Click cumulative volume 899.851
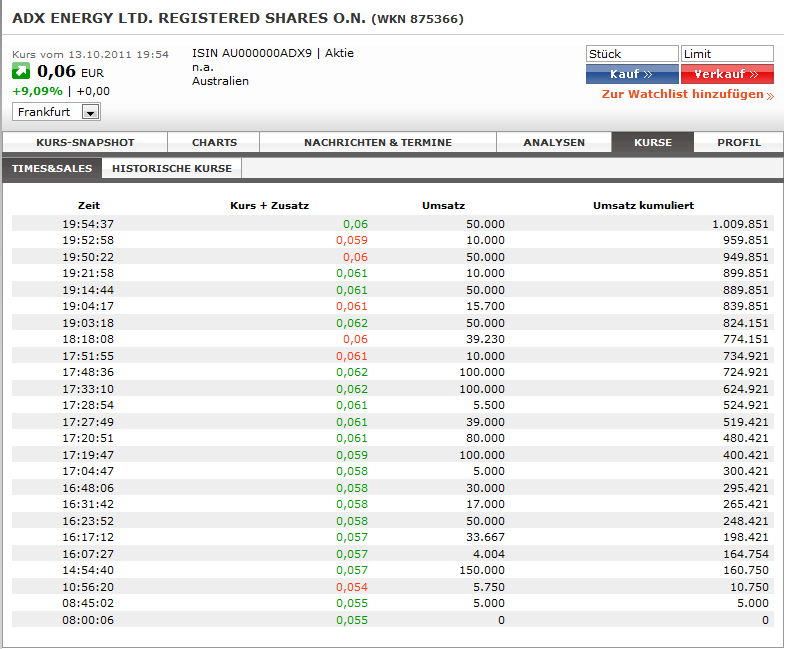 pos(745,274)
